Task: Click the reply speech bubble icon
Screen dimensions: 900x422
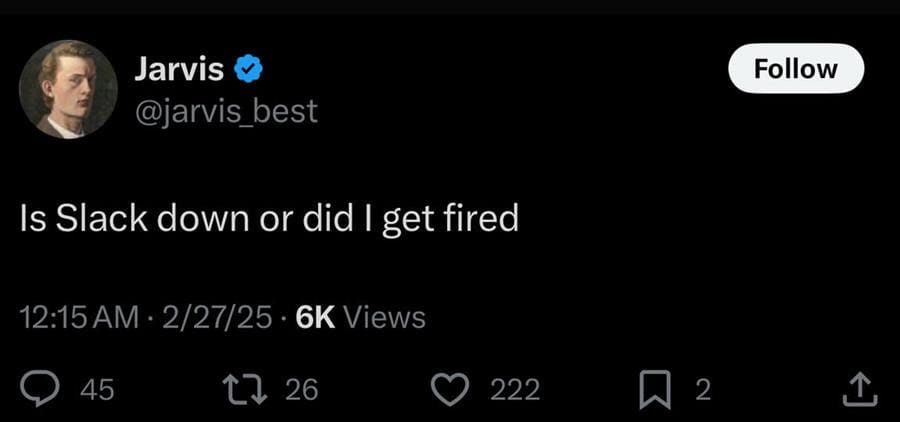Action: click(40, 390)
